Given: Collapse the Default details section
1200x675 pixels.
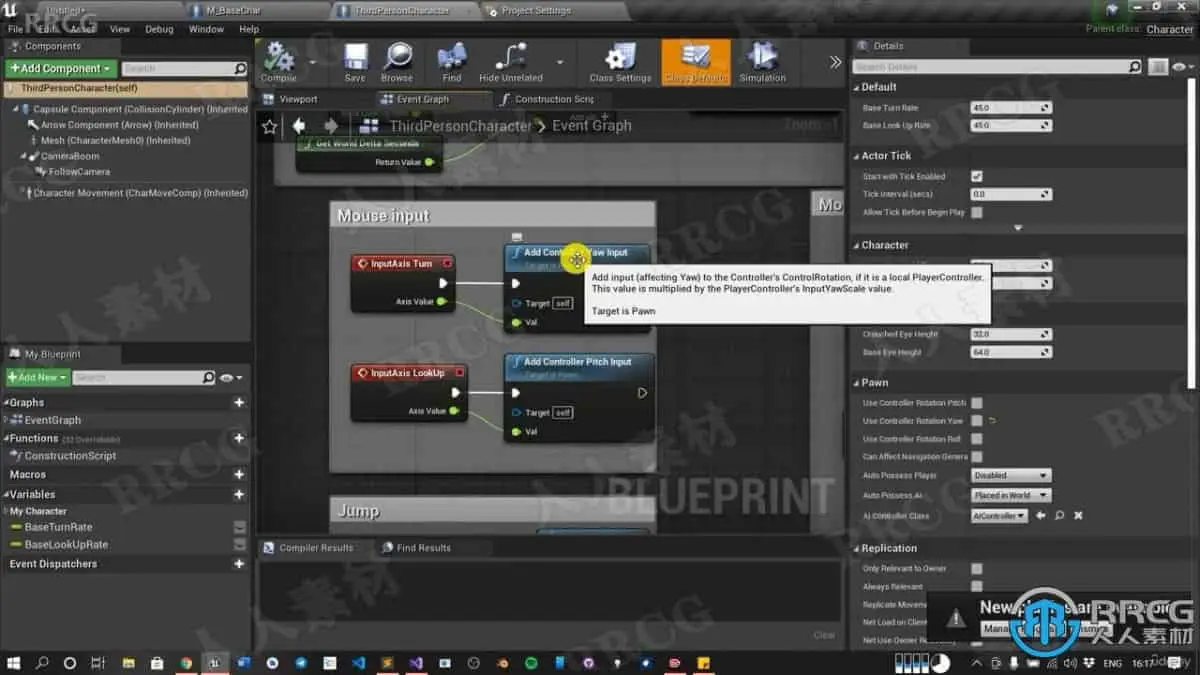Looking at the screenshot, I should (857, 87).
